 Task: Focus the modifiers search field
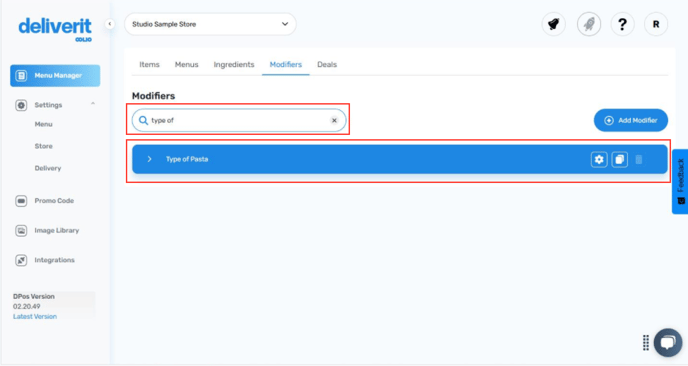(239, 120)
